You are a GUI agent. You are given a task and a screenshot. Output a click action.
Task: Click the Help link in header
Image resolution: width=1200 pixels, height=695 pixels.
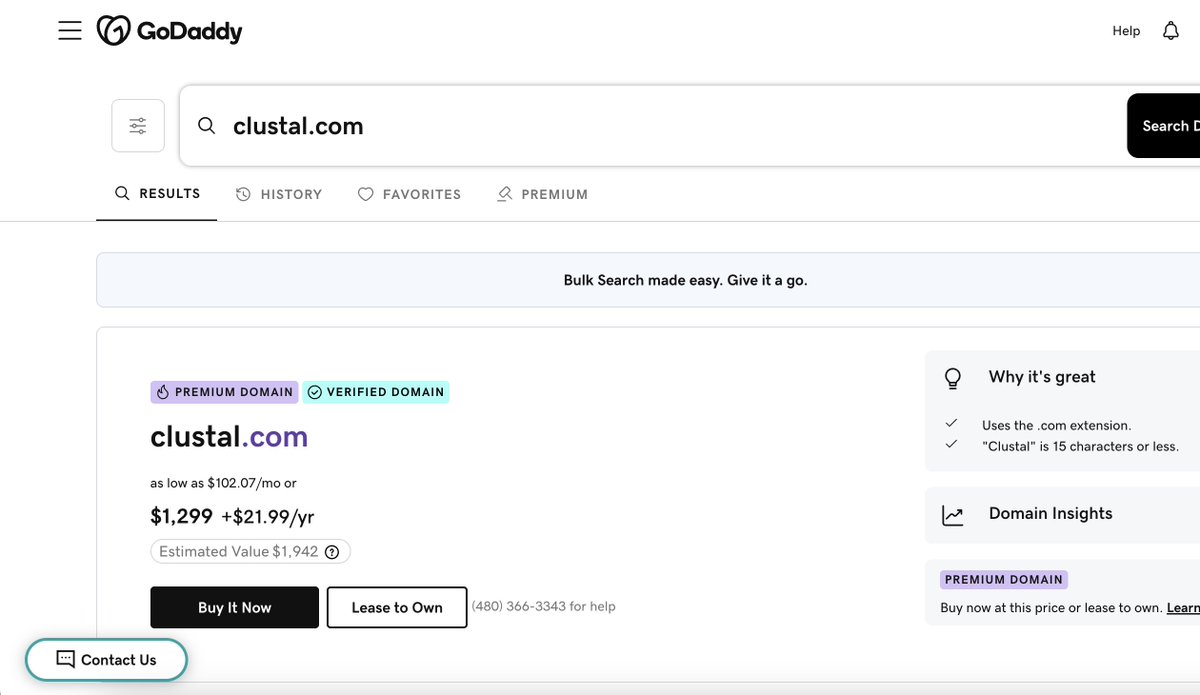[1126, 31]
